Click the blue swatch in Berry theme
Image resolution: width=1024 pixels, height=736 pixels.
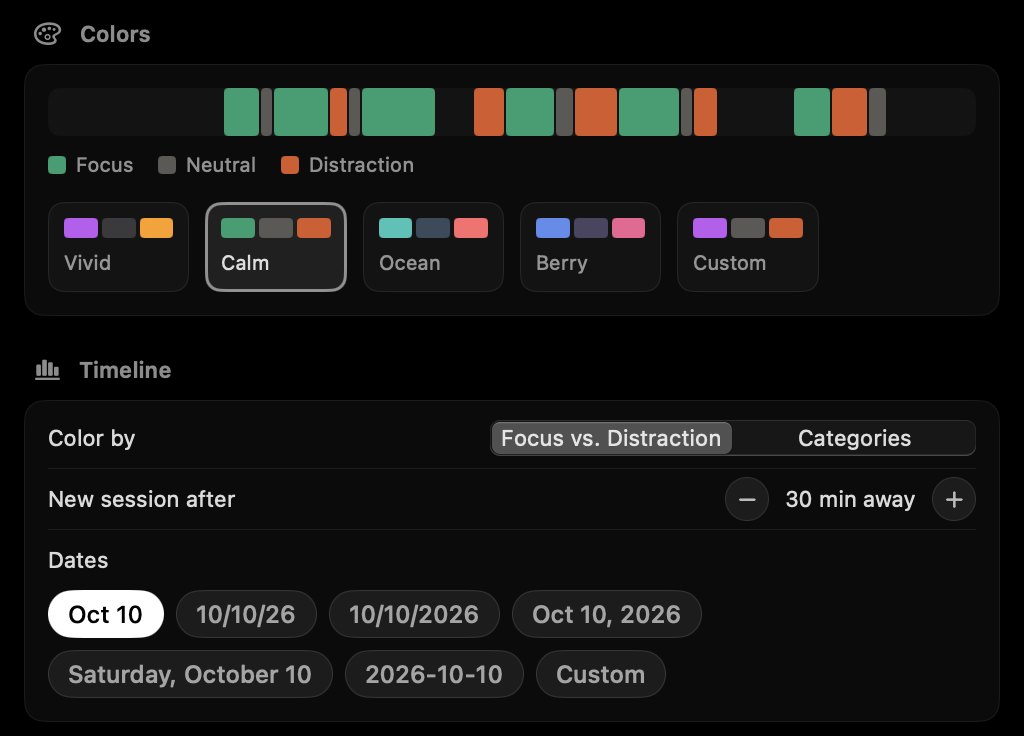(x=553, y=228)
